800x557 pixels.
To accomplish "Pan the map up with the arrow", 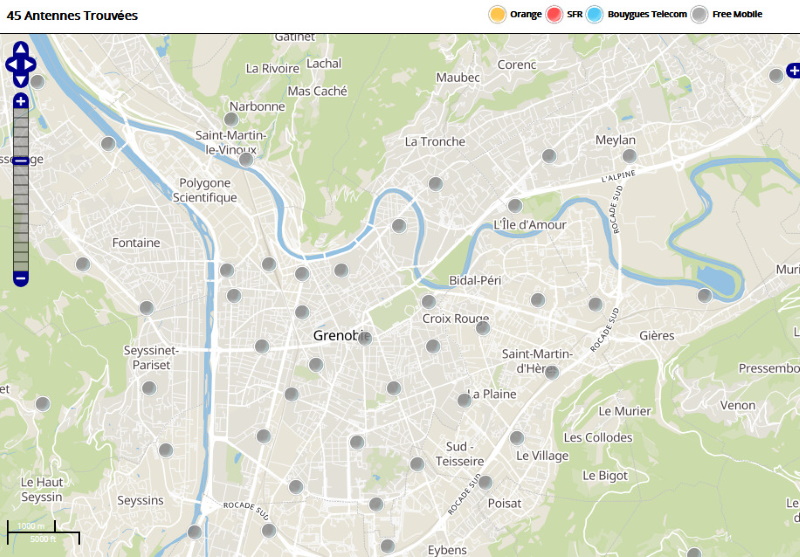I will click(21, 48).
